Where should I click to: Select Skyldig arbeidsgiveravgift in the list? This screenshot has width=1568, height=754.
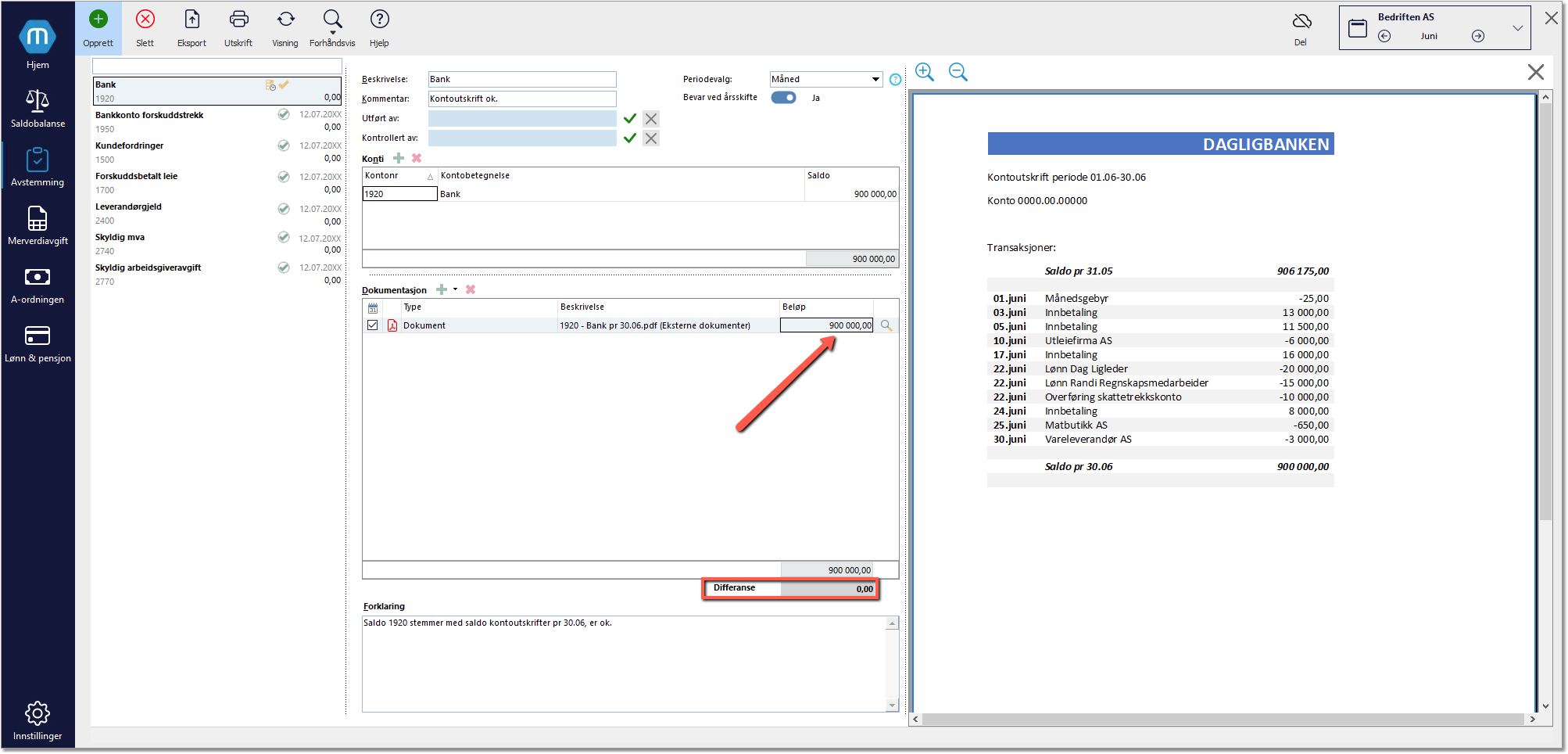point(217,274)
